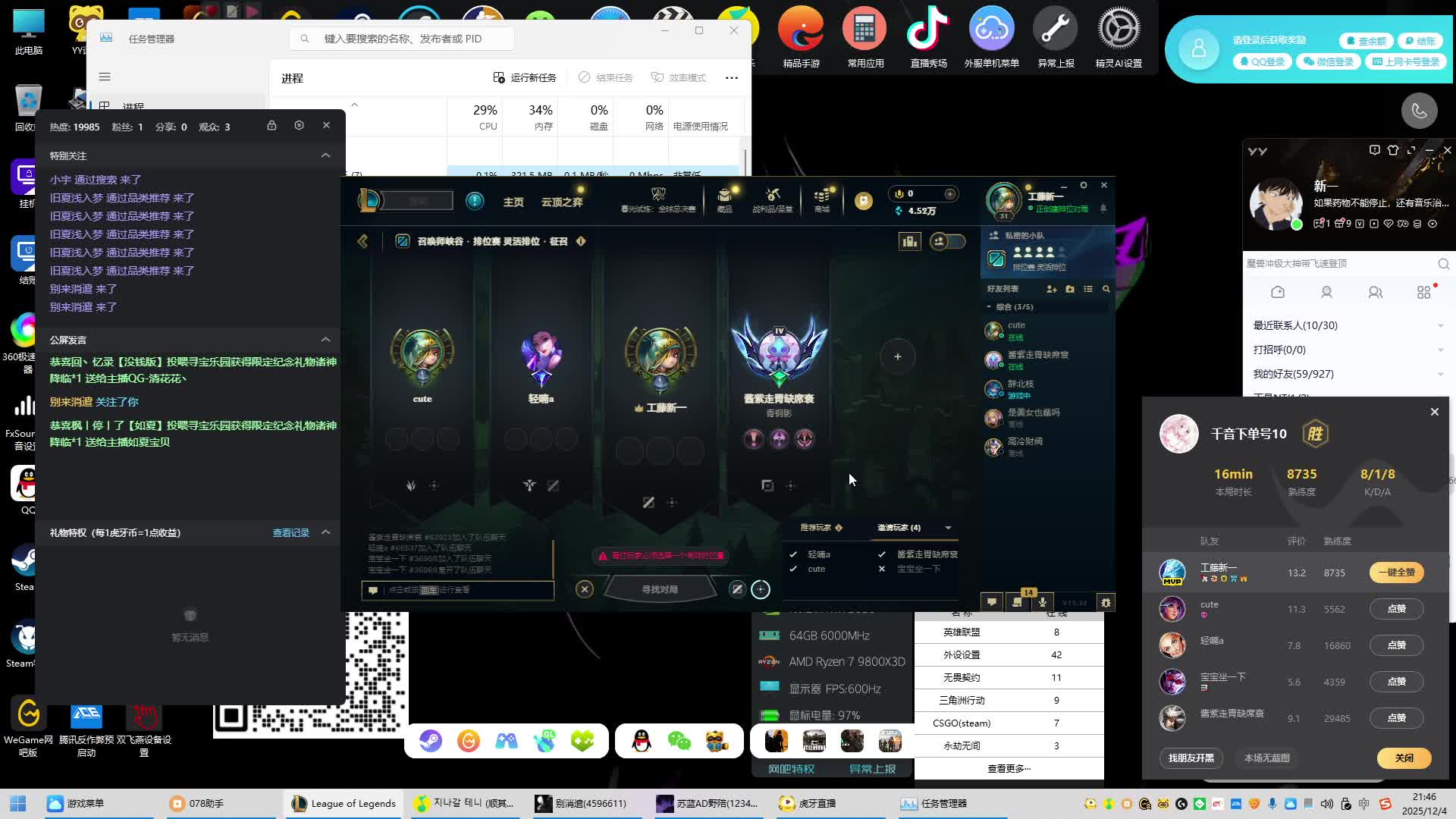Search the friends list
Viewport: 1456px width, 819px height.
click(x=1106, y=289)
